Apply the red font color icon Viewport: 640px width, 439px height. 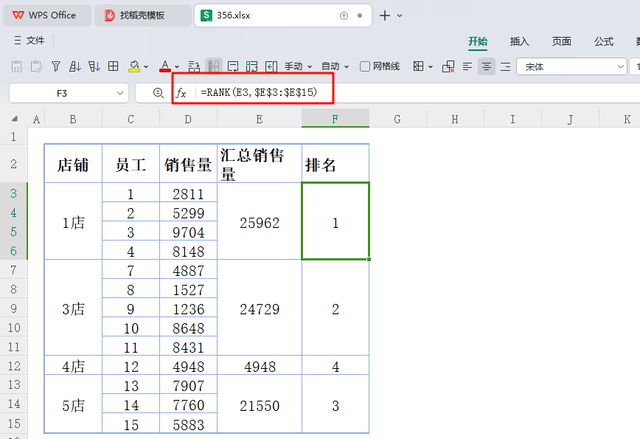click(x=165, y=66)
